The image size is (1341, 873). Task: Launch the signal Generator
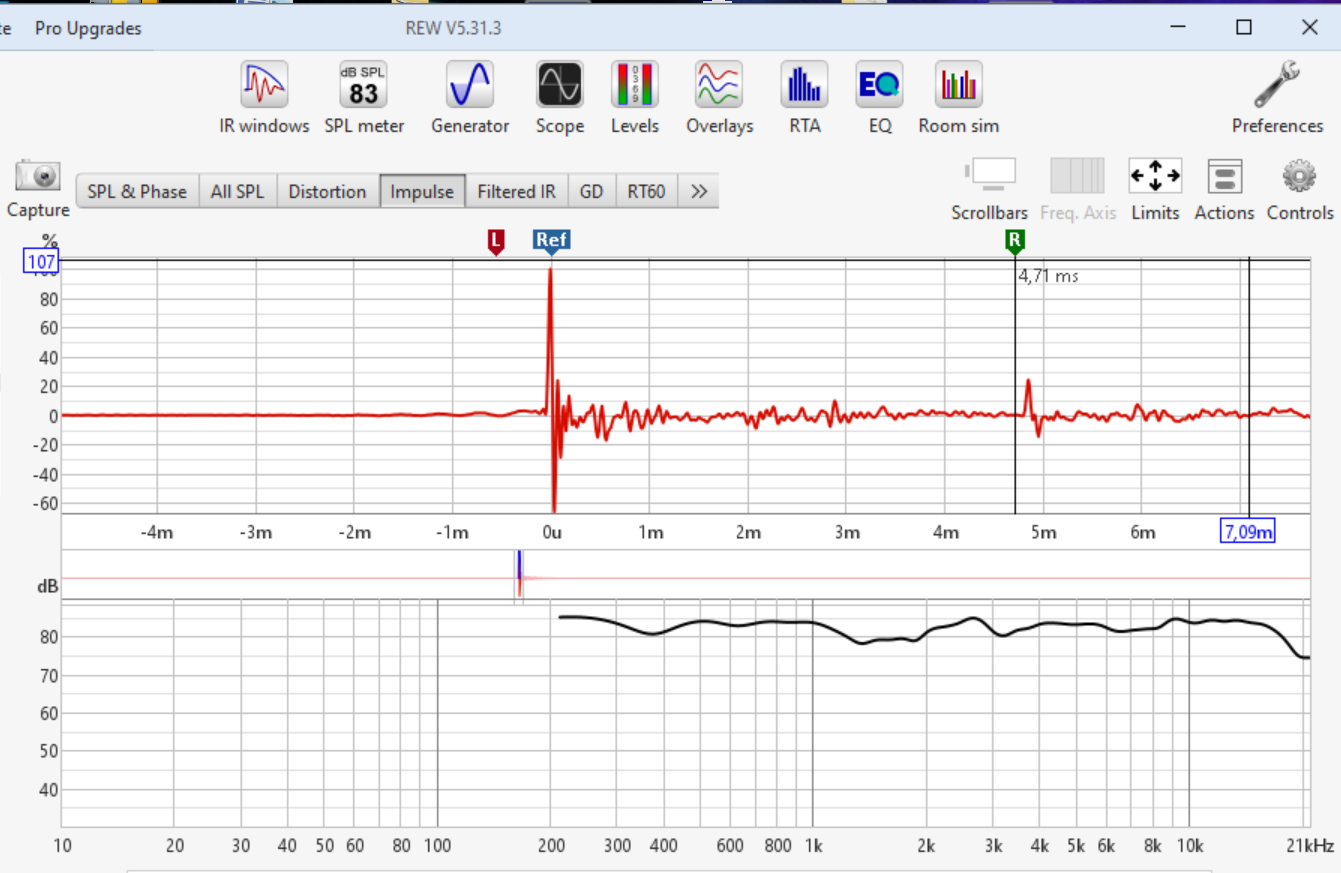(x=470, y=86)
